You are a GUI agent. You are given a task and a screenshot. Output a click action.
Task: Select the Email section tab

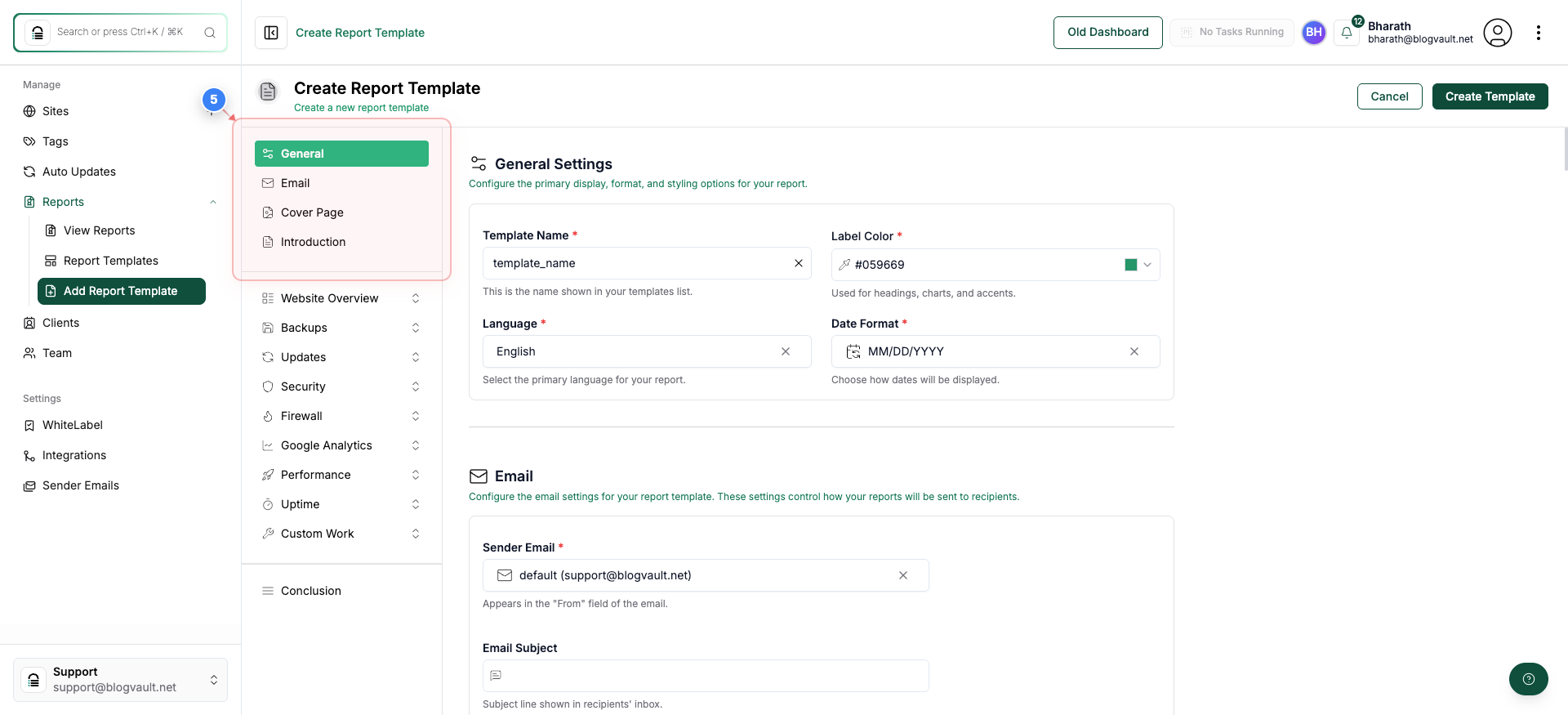[x=341, y=183]
